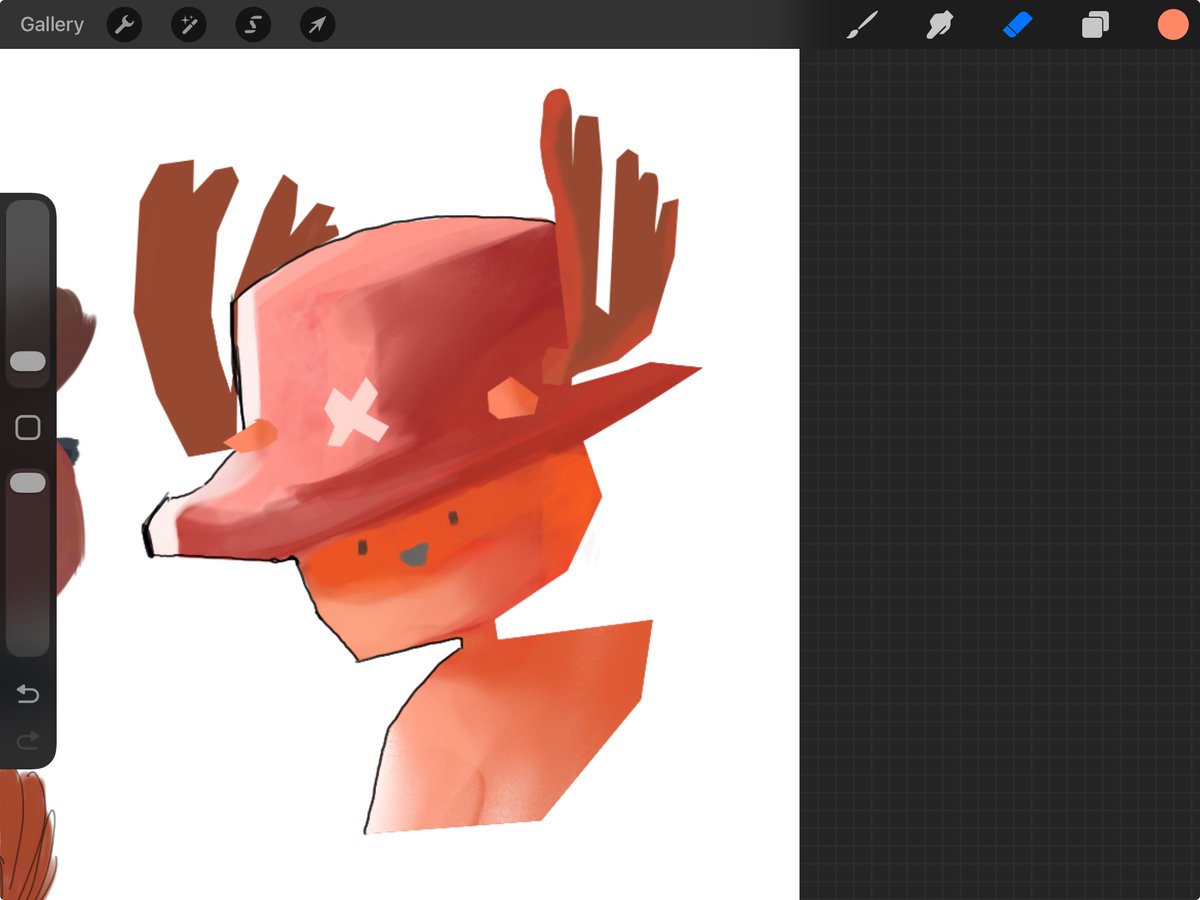Select the Eraser tool
Viewport: 1200px width, 900px height.
tap(1017, 25)
